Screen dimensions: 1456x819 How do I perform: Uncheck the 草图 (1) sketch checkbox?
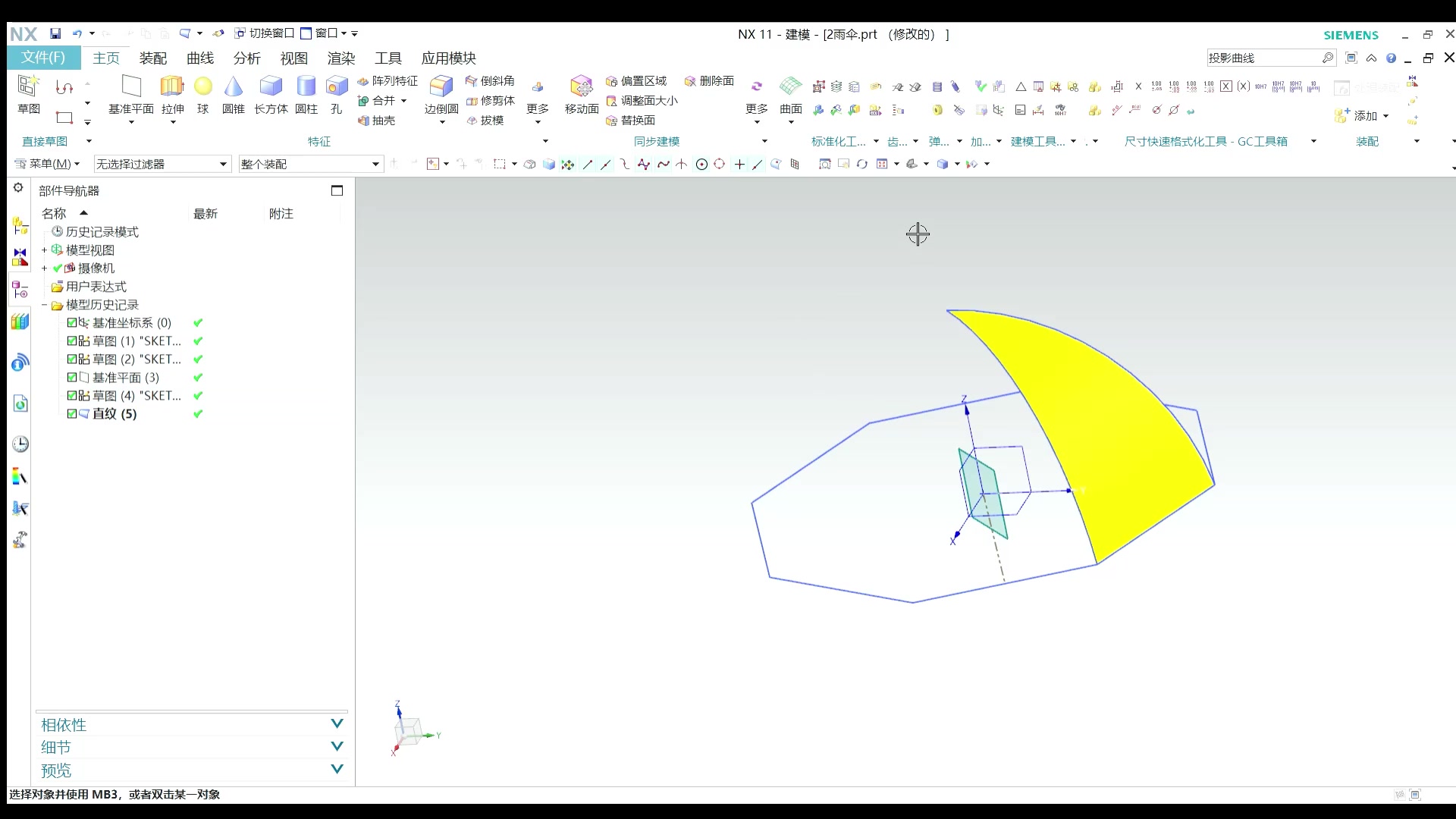72,341
